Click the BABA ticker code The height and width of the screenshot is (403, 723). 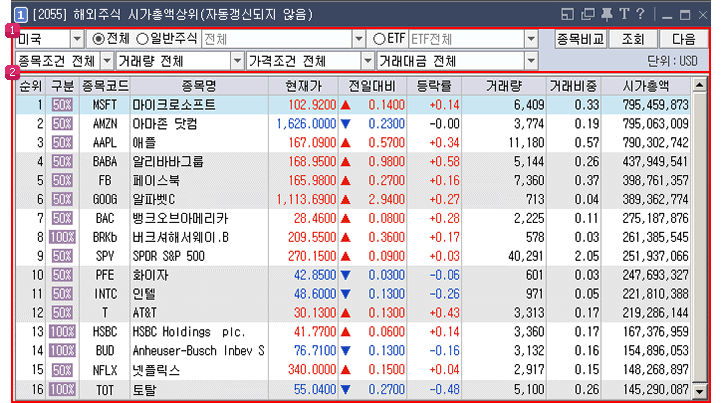coord(105,161)
